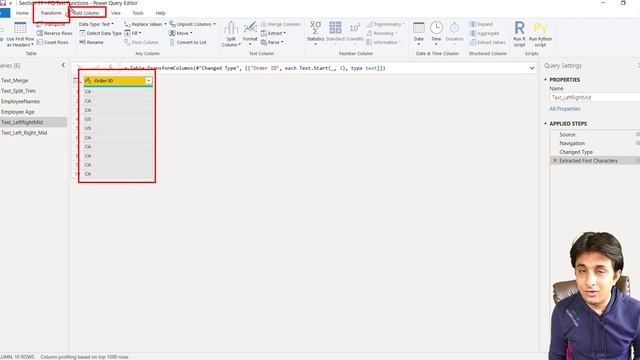
Task: Open the Tools ribbon tab
Action: (138, 13)
